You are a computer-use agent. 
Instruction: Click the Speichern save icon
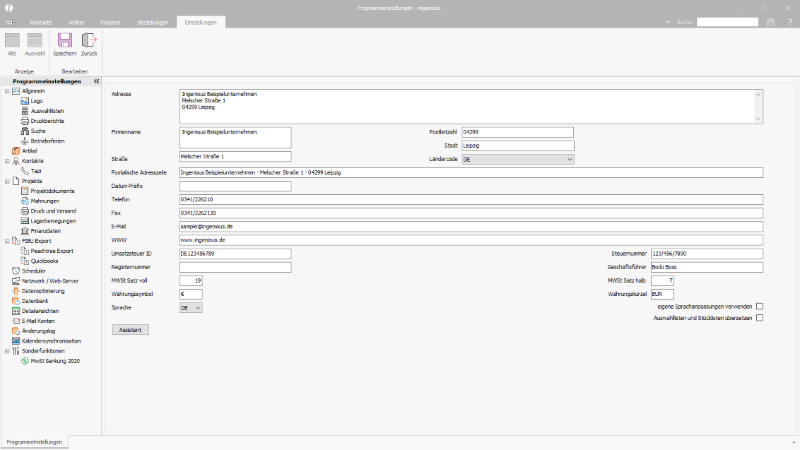click(65, 40)
